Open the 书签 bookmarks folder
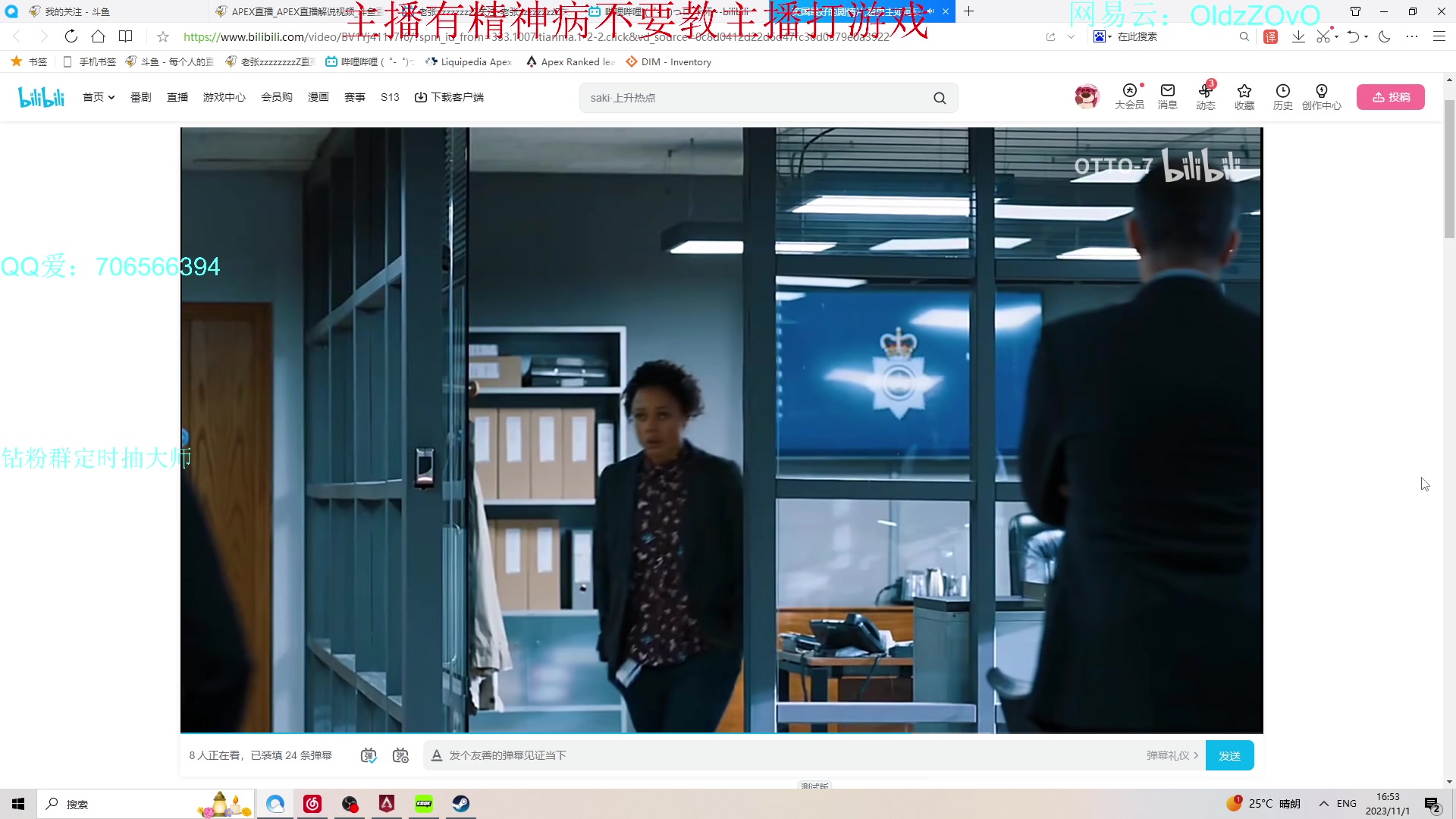Viewport: 1456px width, 819px height. pyautogui.click(x=29, y=61)
